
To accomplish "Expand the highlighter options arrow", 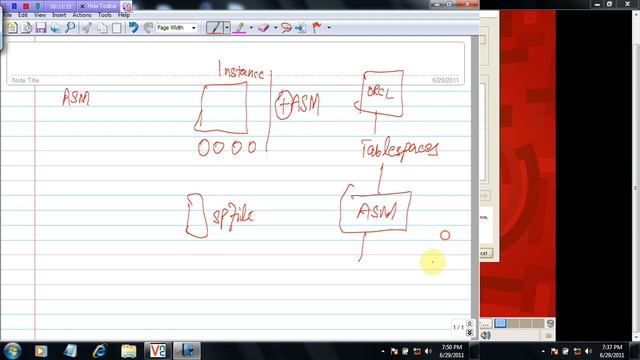I will (251, 28).
